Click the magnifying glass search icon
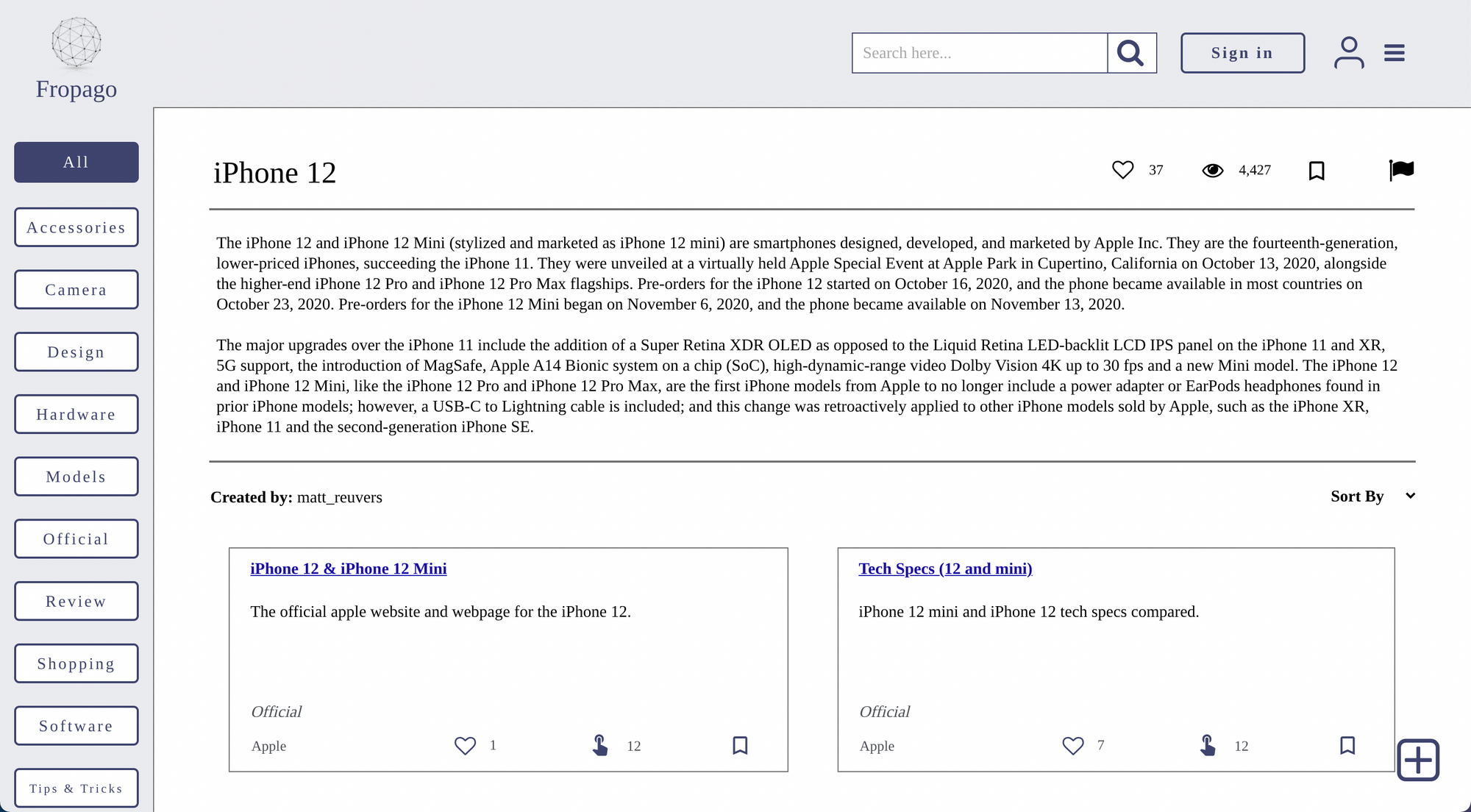Viewport: 1471px width, 812px height. tap(1131, 53)
